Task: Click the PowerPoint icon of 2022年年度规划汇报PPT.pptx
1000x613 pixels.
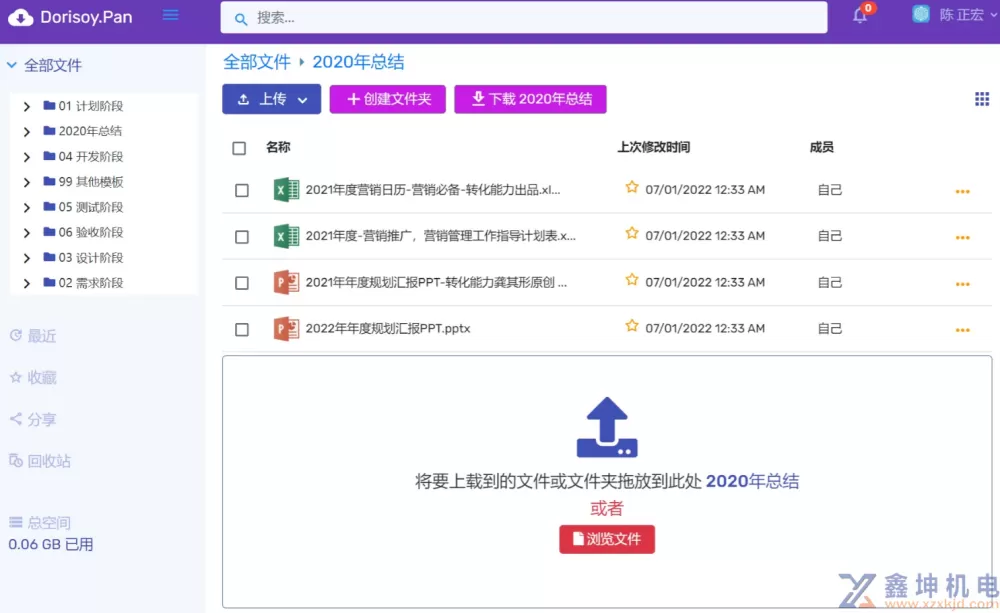Action: pos(287,329)
